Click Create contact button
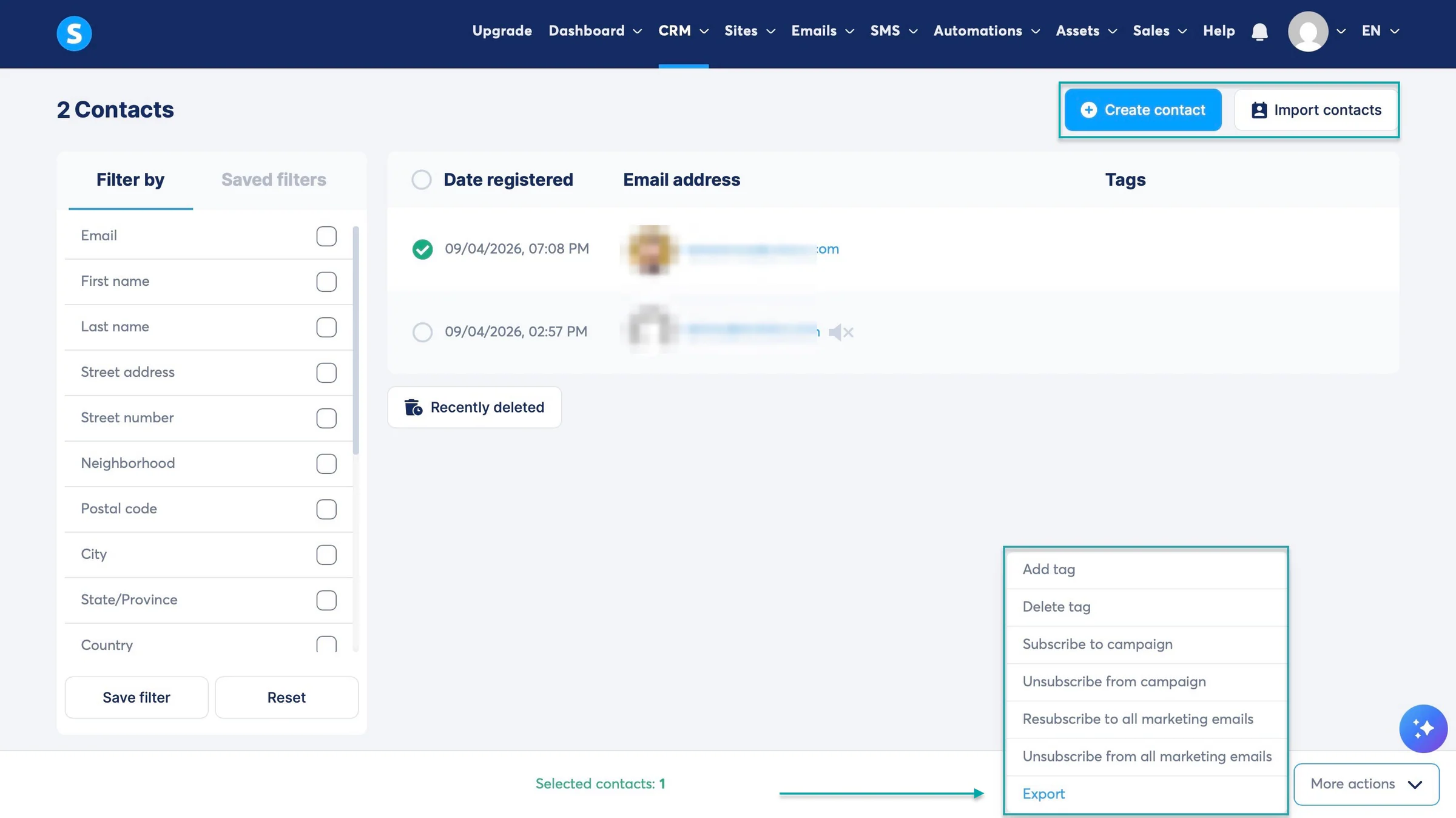 point(1143,110)
